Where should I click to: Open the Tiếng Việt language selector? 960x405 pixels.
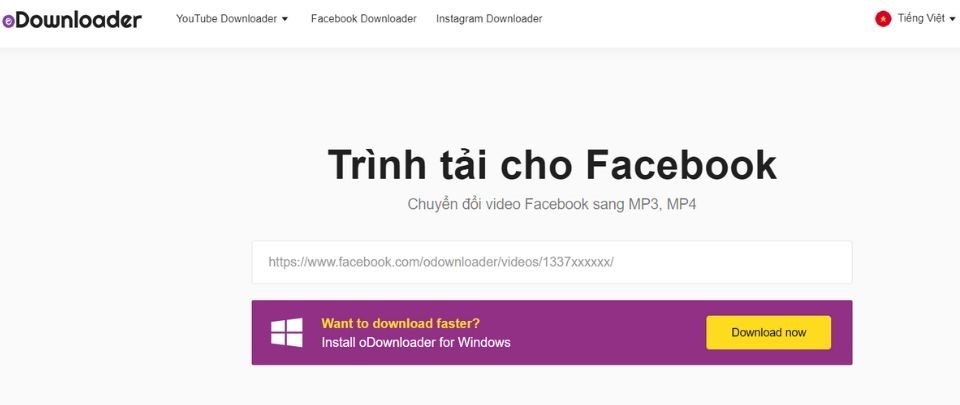[x=926, y=18]
